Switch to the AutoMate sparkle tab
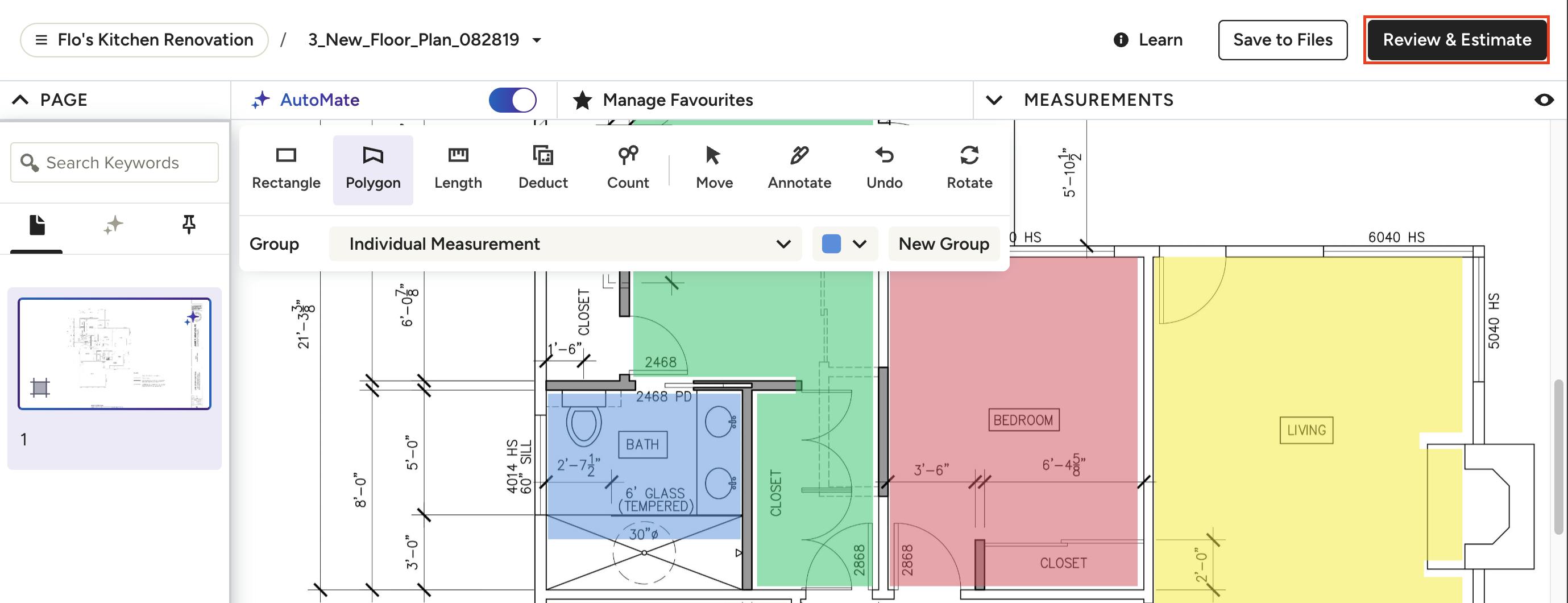Screen dimensions: 1568x603 pyautogui.click(x=113, y=225)
